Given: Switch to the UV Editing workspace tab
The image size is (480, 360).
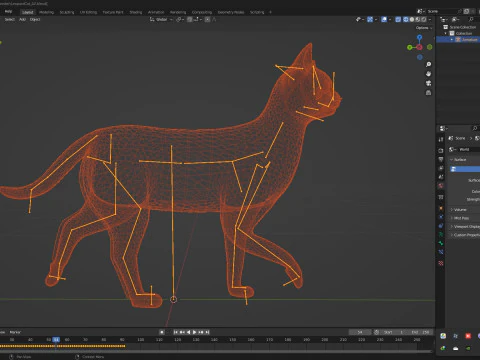Looking at the screenshot, I should pyautogui.click(x=88, y=12).
